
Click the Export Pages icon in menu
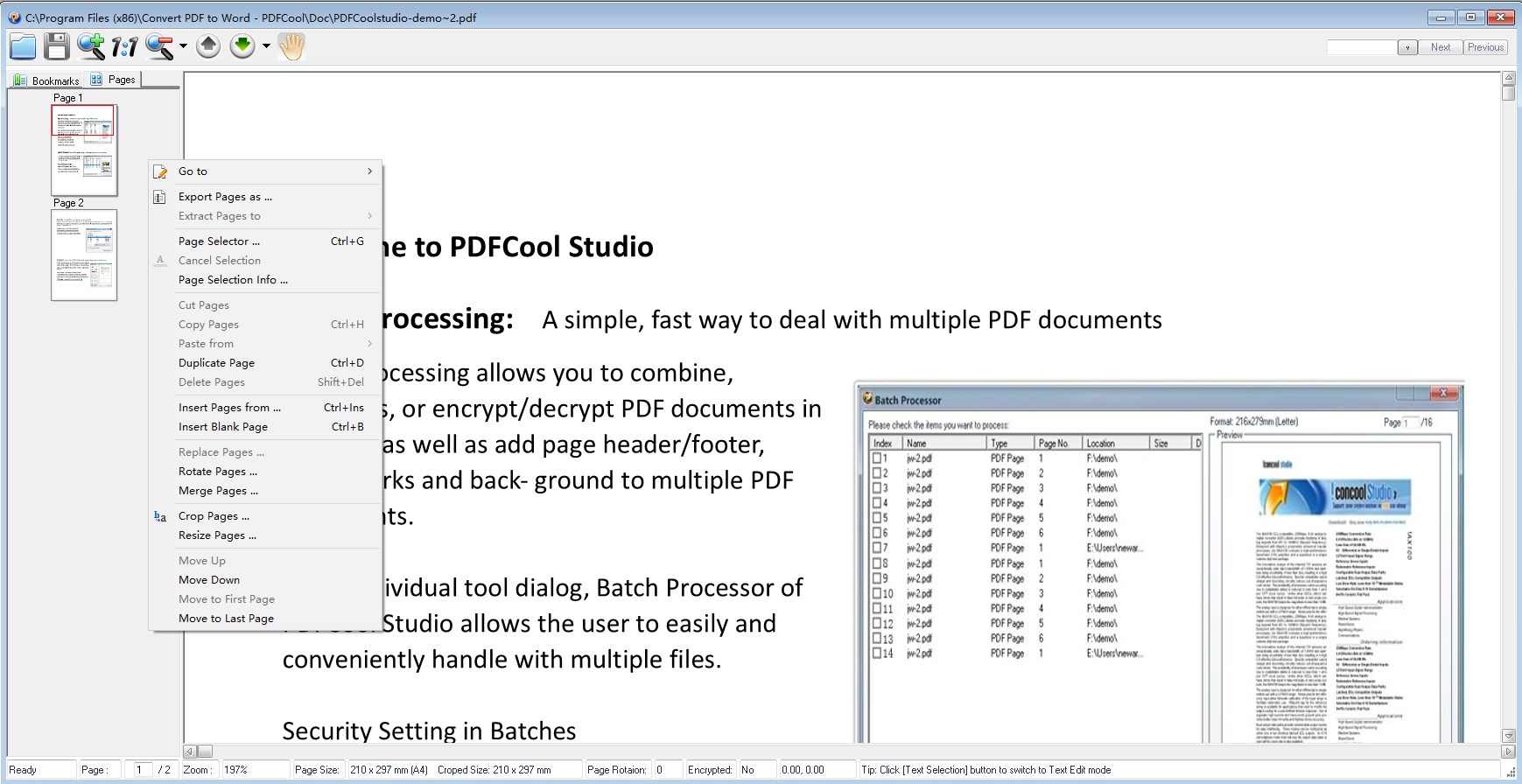pos(160,197)
